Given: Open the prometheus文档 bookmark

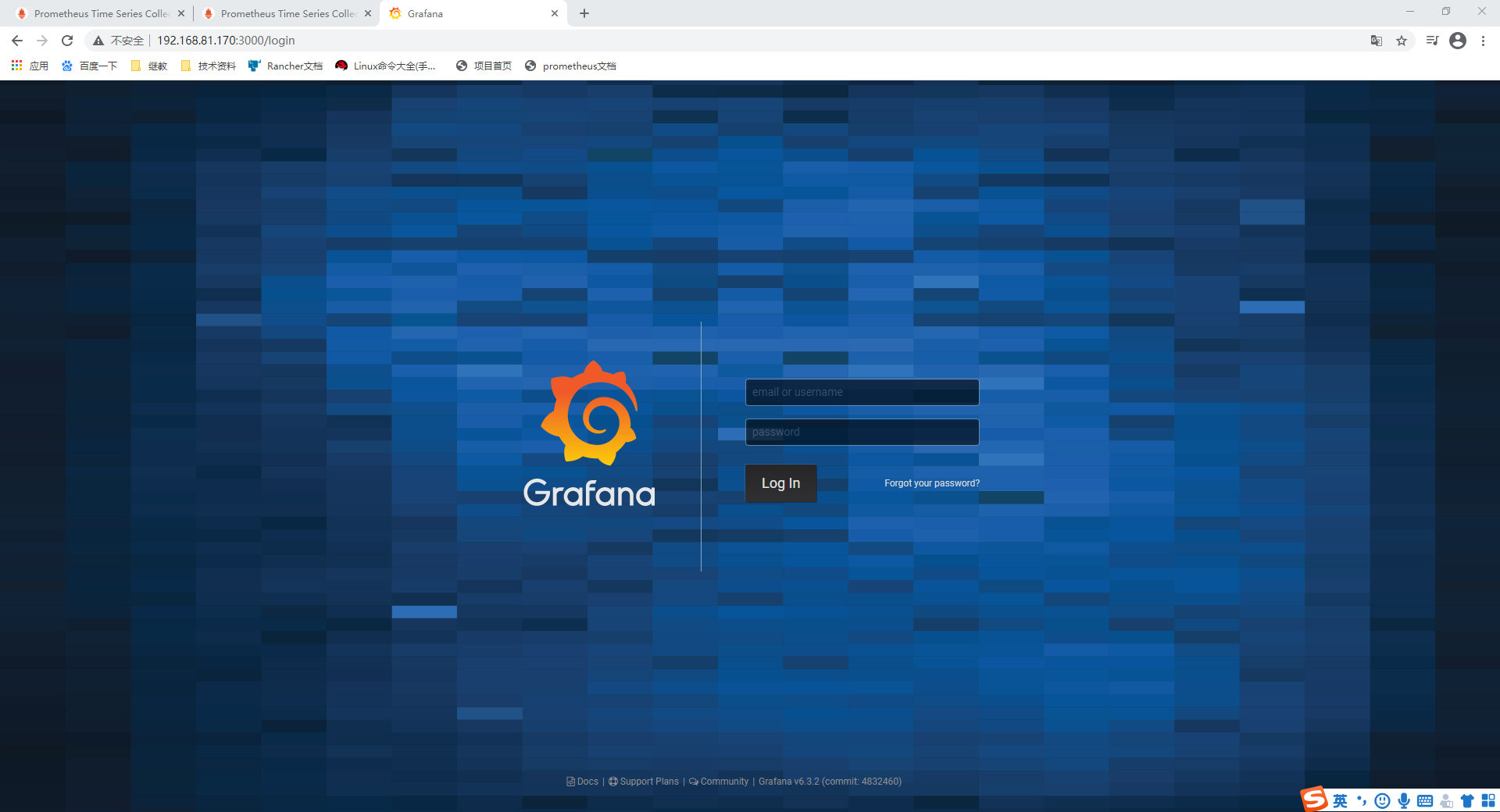Looking at the screenshot, I should (570, 66).
